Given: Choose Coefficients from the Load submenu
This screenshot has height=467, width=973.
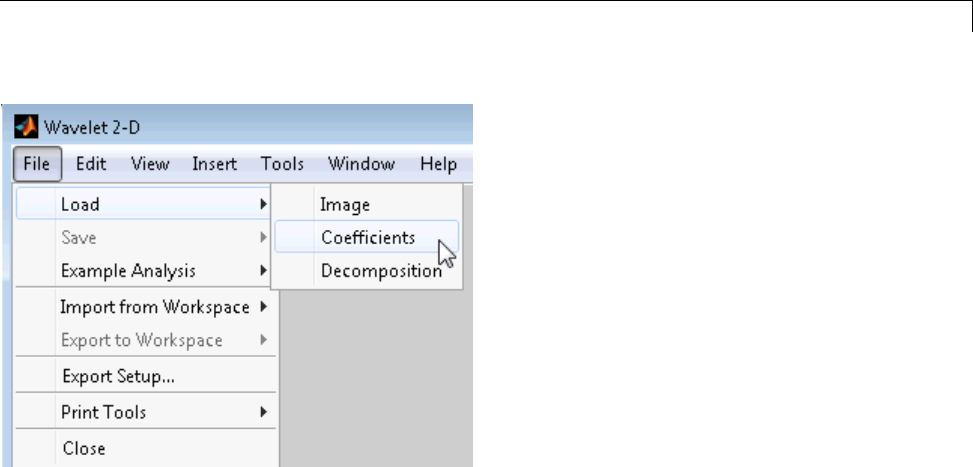Looking at the screenshot, I should click(x=367, y=237).
